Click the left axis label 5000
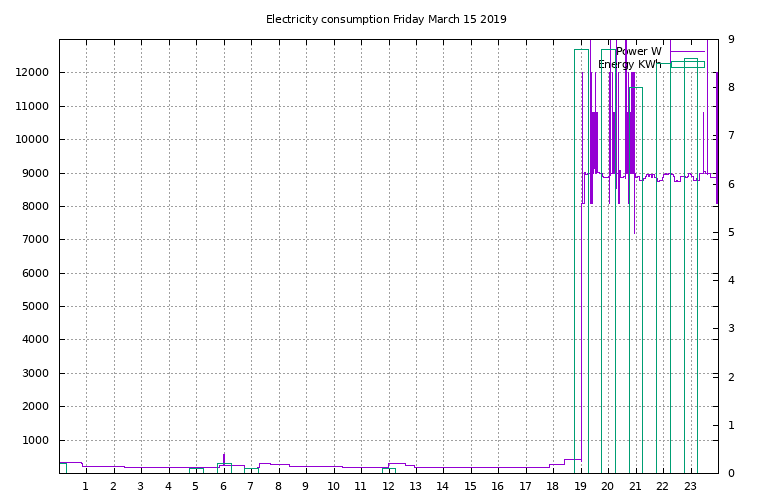Screen dimensions: 768x500 coord(35,307)
